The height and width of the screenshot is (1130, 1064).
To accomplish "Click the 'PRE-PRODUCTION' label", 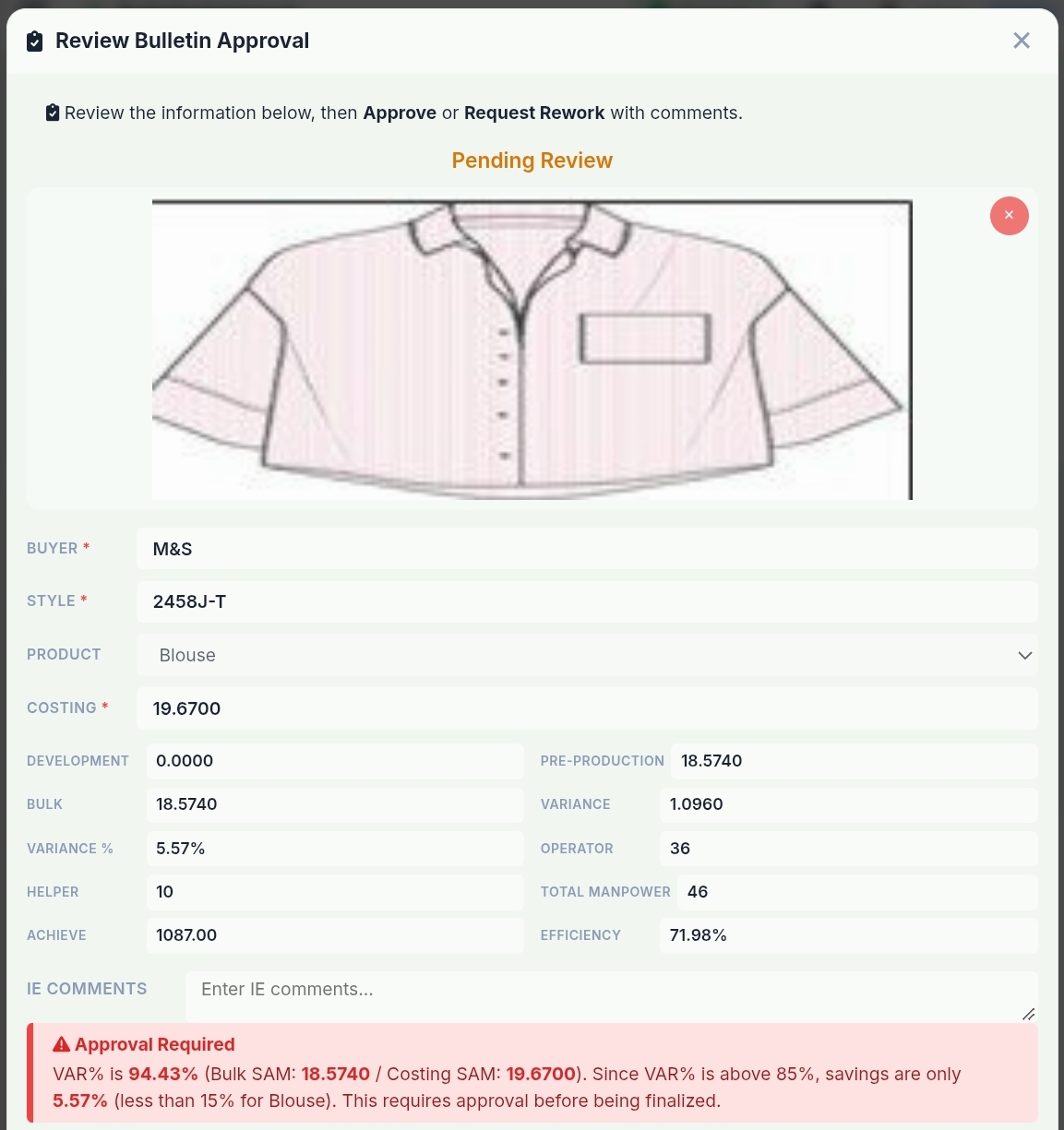I will click(x=603, y=761).
